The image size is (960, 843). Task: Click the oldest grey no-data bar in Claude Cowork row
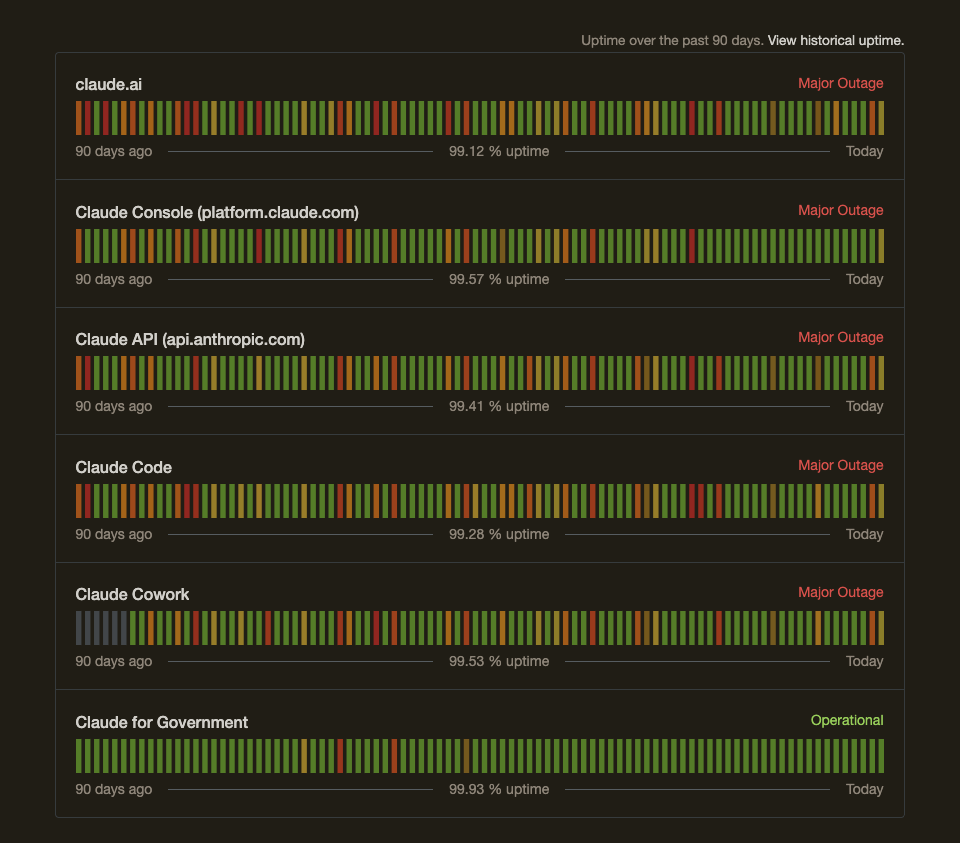78,628
